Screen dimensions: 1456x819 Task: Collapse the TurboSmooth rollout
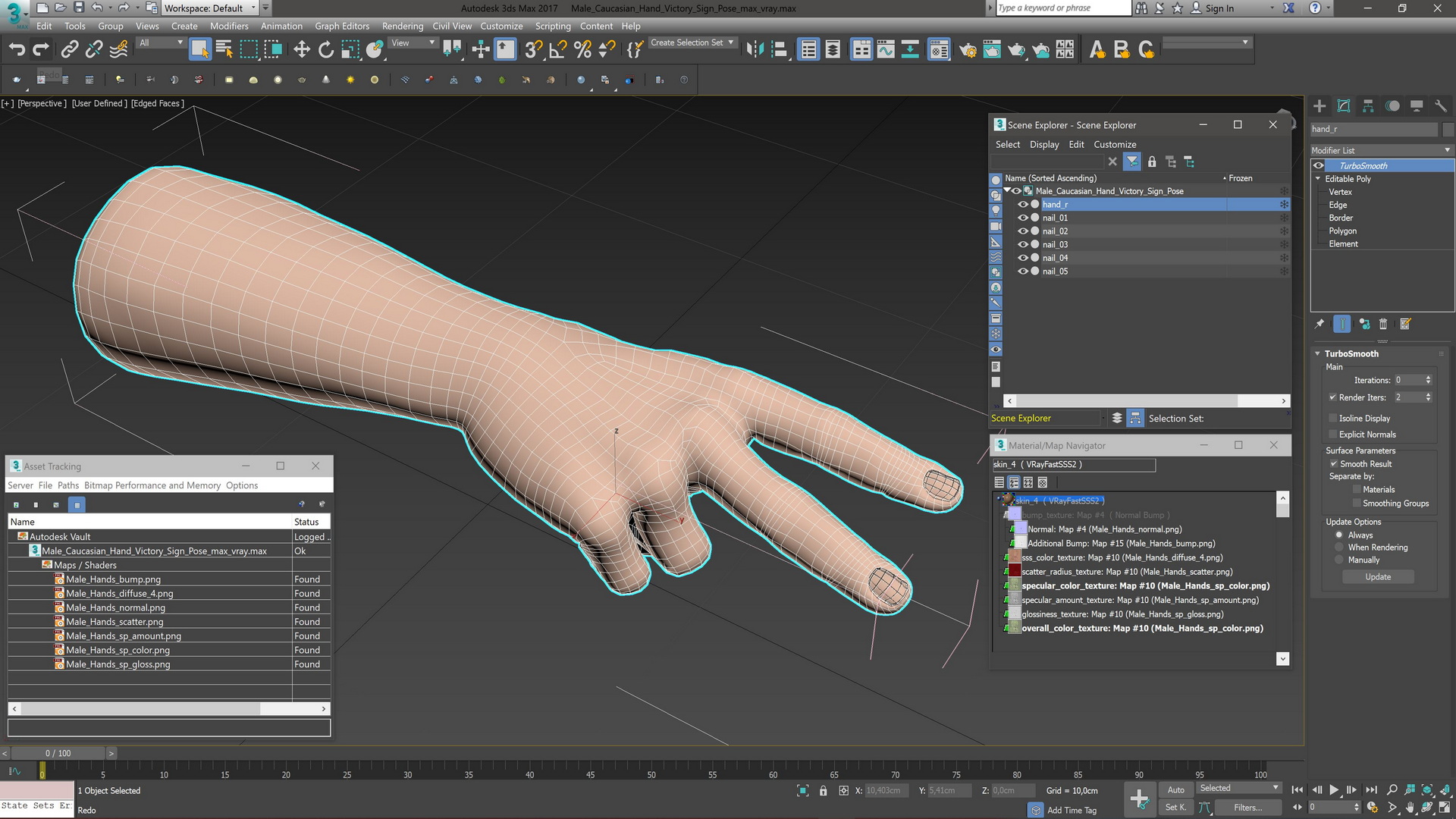click(1318, 353)
